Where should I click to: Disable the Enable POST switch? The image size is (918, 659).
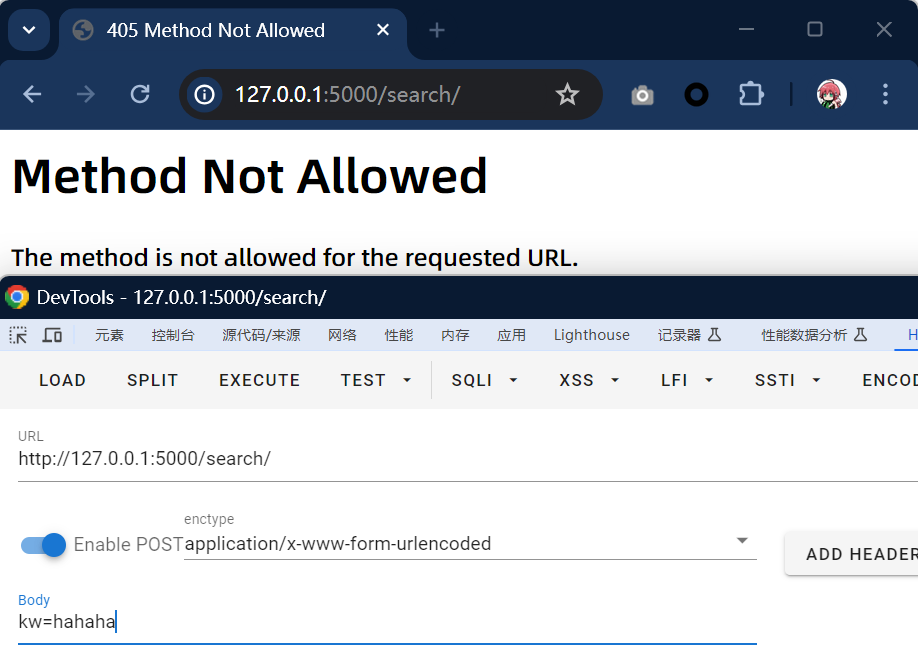tap(44, 544)
